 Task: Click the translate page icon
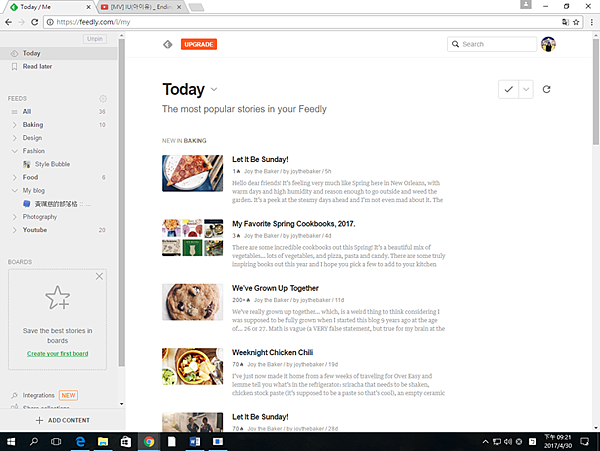[565, 22]
